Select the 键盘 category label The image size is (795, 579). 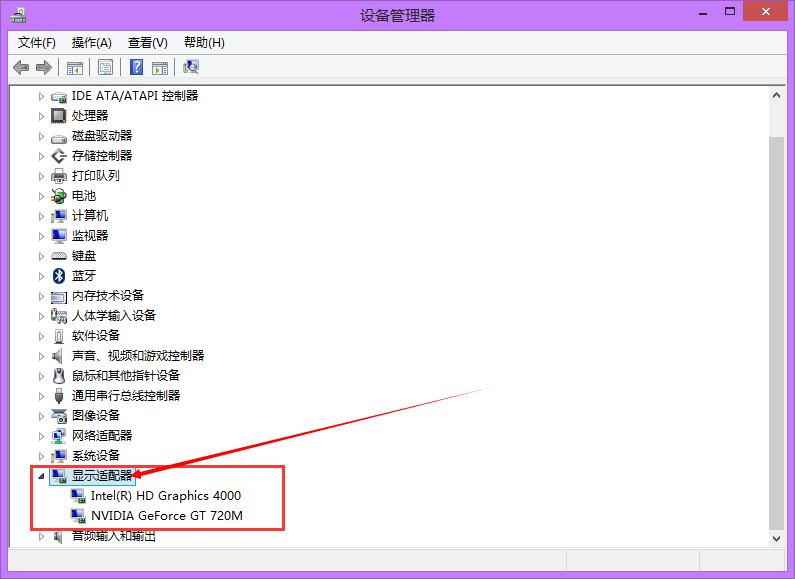(x=84, y=256)
